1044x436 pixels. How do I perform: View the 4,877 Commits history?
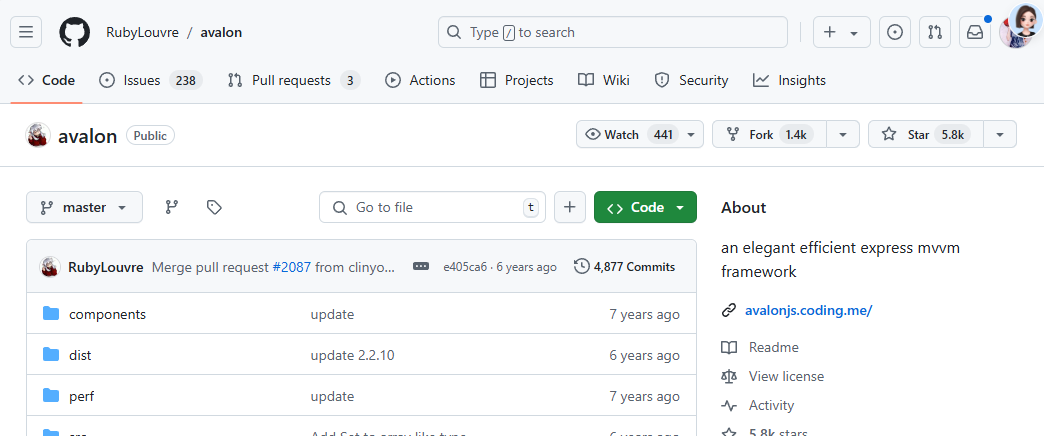624,267
